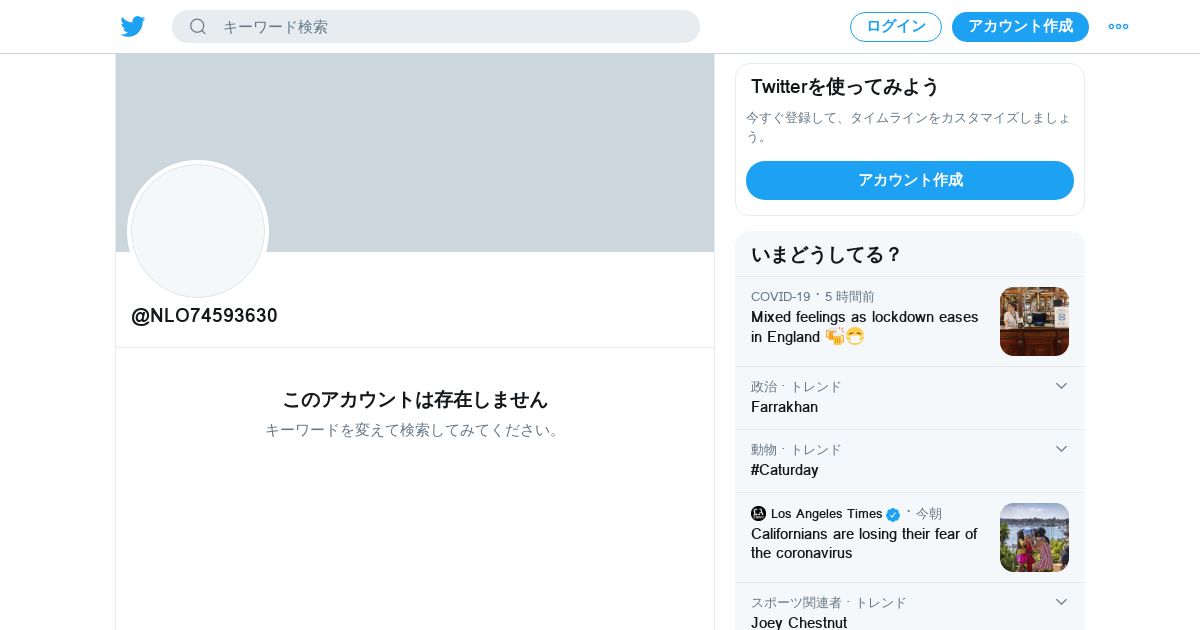
Task: Expand options for the Farrakhan trend
Action: click(x=1062, y=386)
